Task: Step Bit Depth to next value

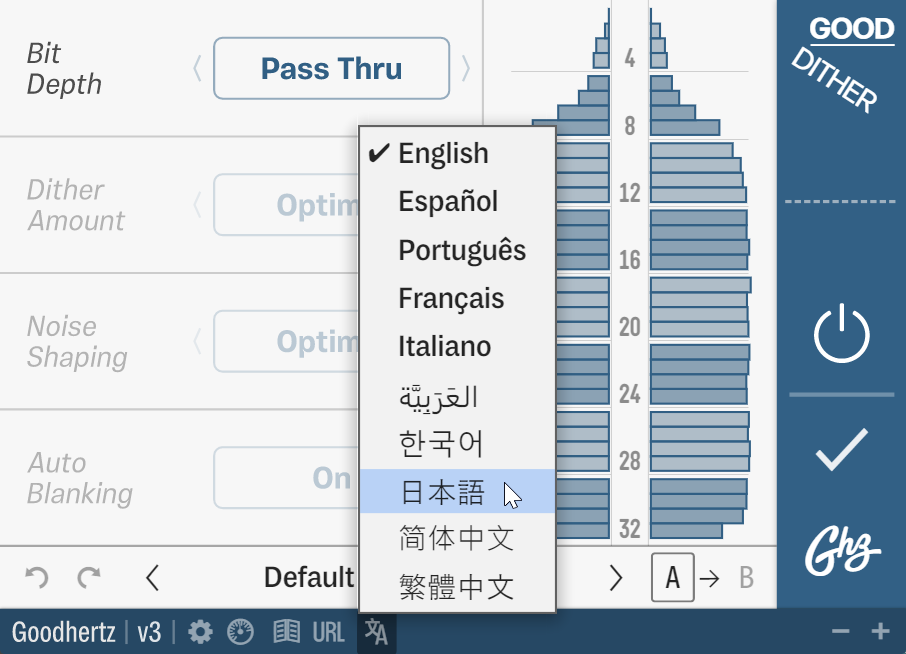Action: pos(466,68)
